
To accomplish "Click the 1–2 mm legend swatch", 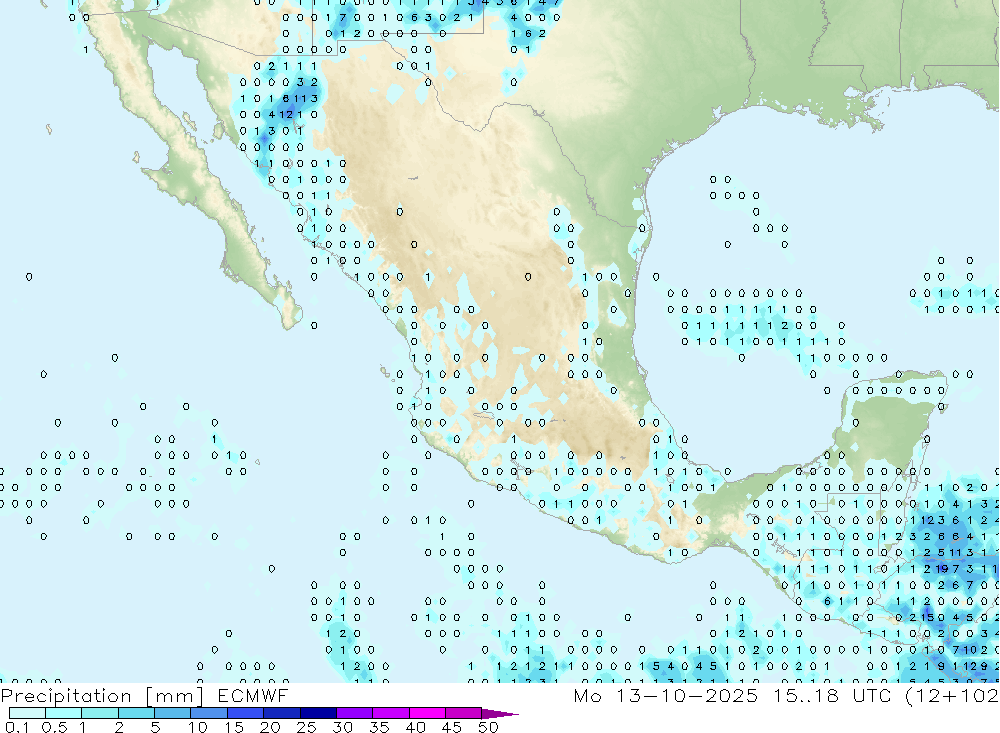I will 99,713.
